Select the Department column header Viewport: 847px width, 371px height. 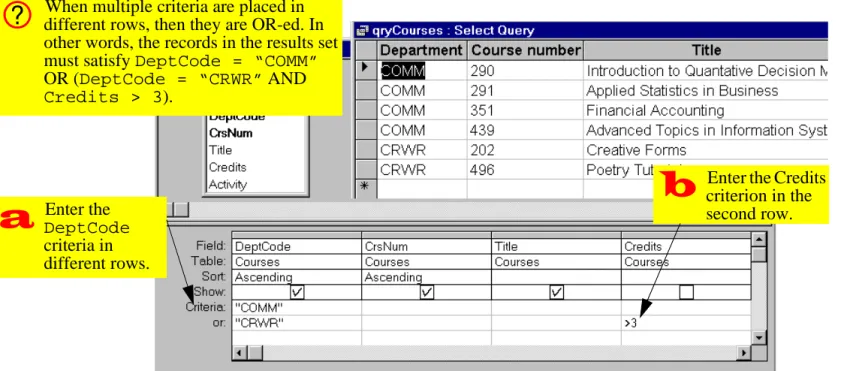(422, 50)
